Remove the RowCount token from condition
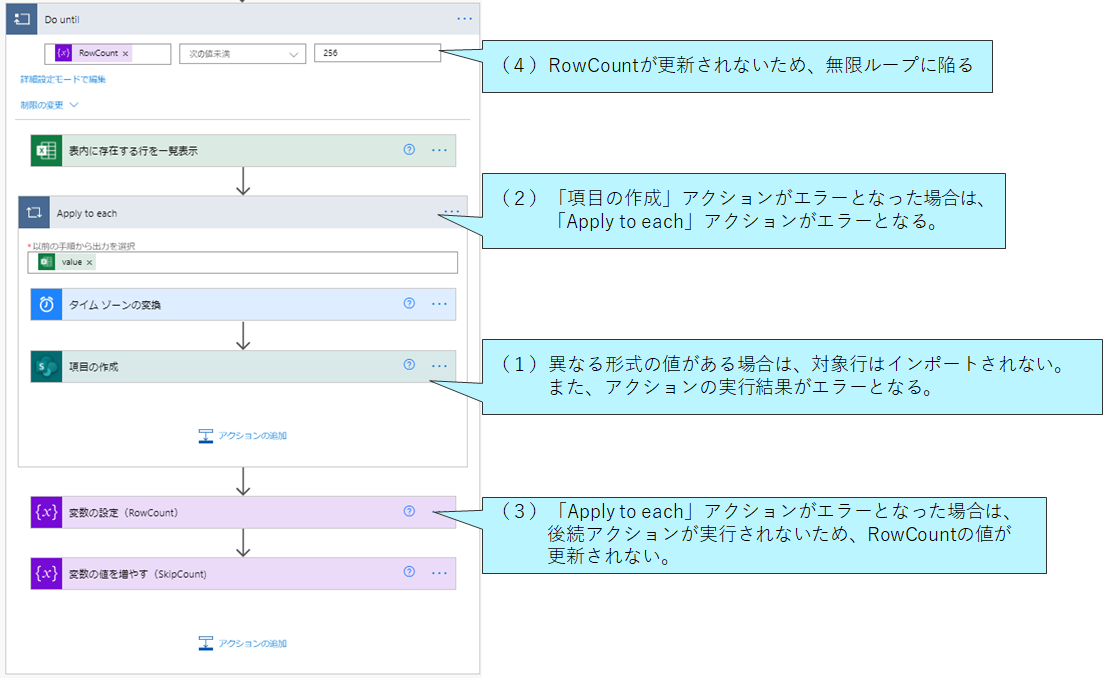The image size is (1103, 678). tap(126, 53)
